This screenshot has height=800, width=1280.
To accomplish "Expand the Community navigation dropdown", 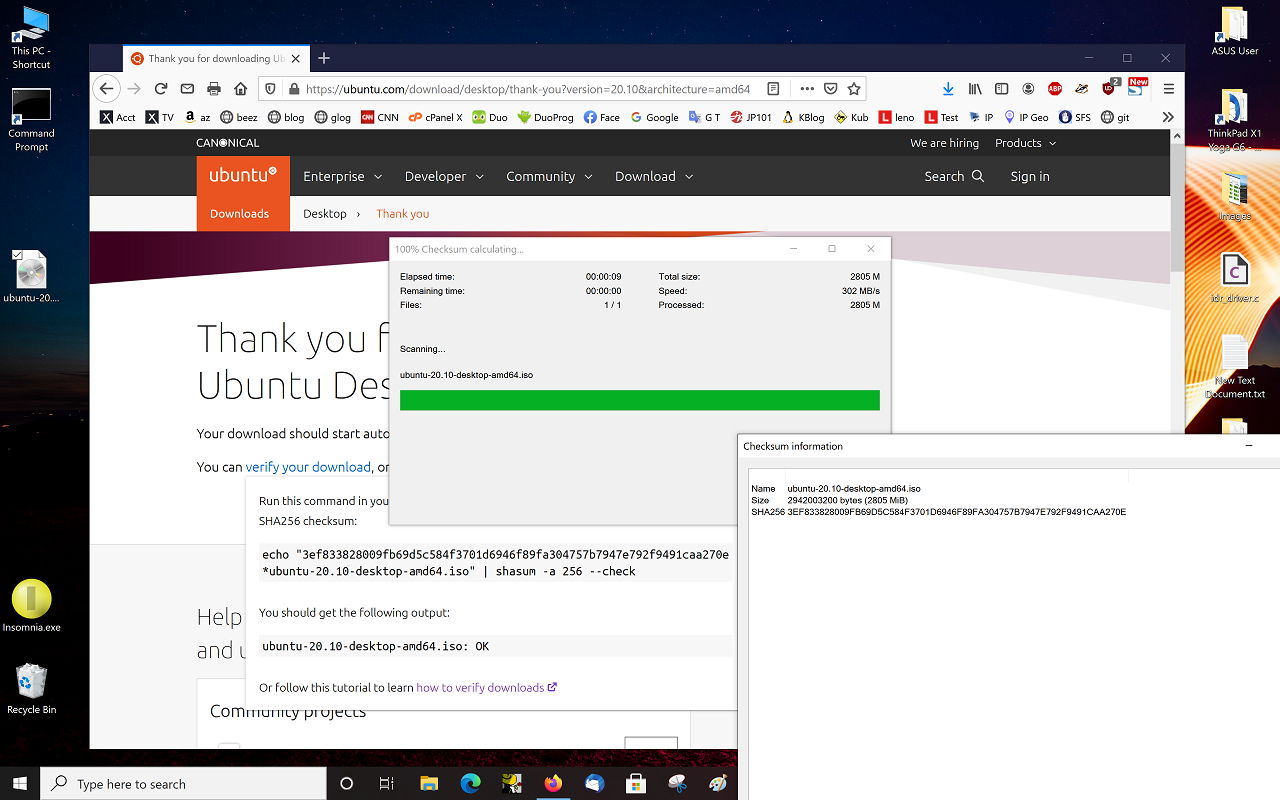I will click(549, 176).
